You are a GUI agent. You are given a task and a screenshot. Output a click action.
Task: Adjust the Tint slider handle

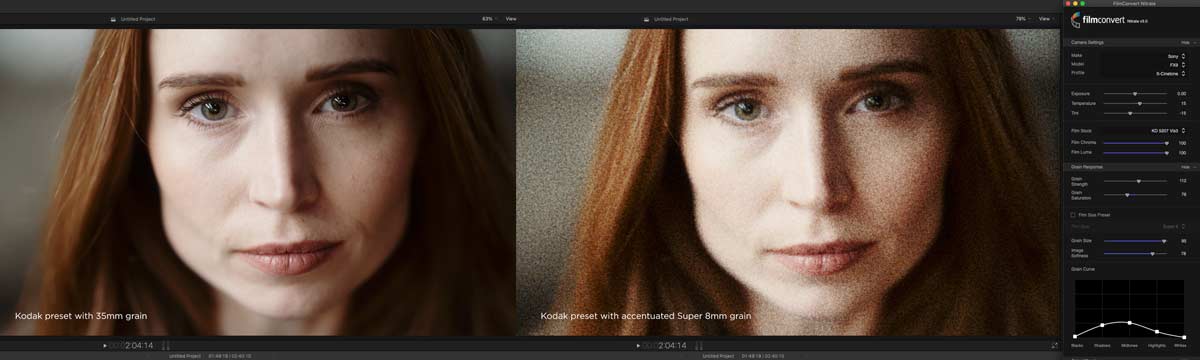(1130, 113)
